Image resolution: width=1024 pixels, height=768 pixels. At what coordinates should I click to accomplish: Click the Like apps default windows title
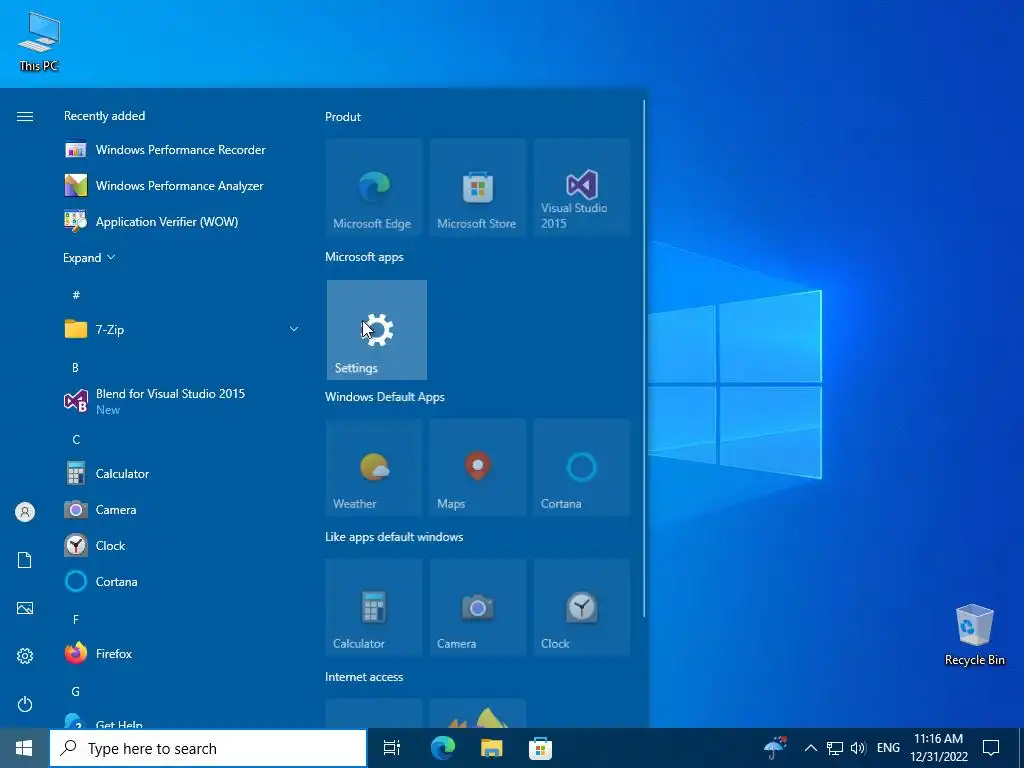(394, 537)
